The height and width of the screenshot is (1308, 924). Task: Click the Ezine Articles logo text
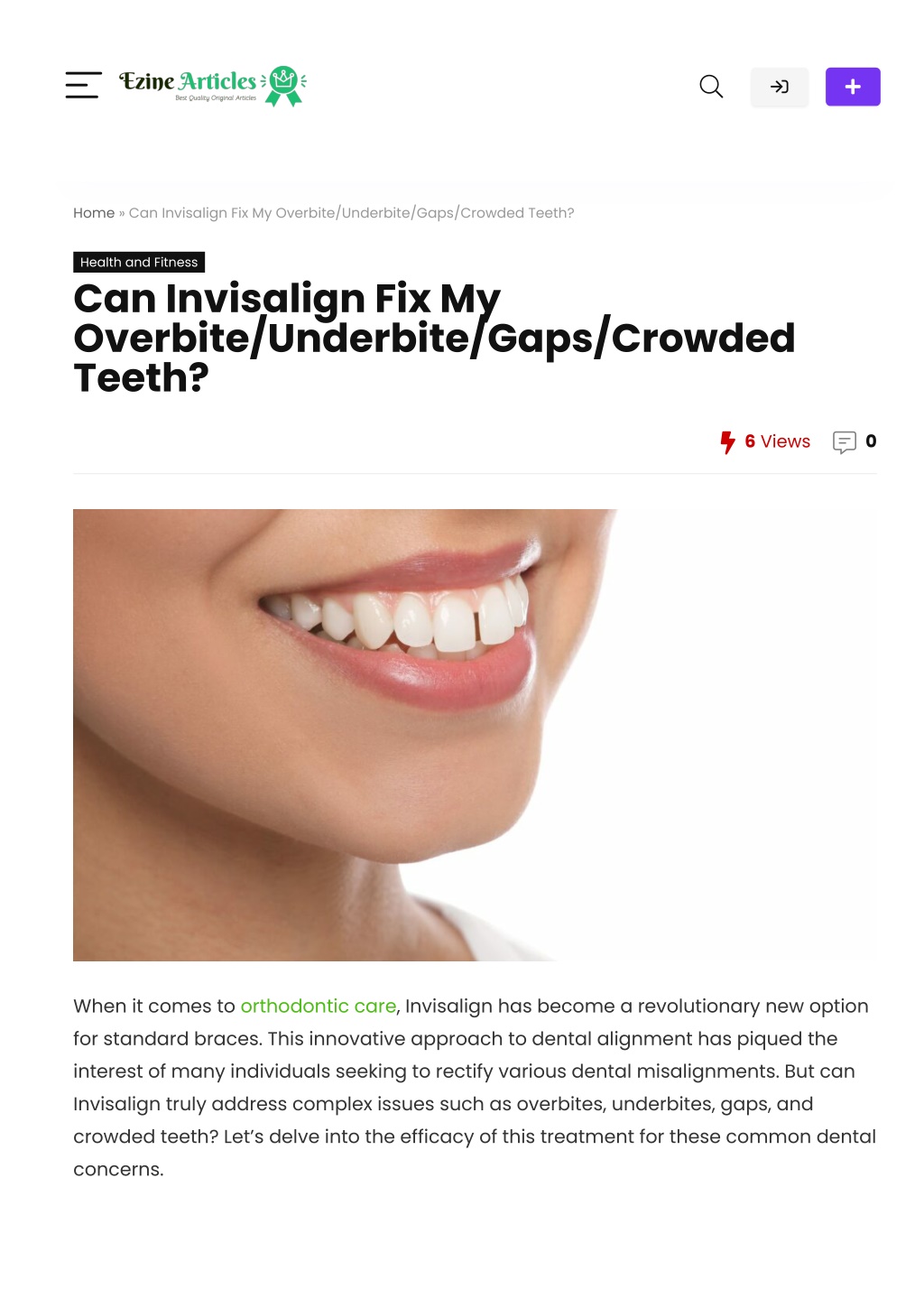click(188, 81)
